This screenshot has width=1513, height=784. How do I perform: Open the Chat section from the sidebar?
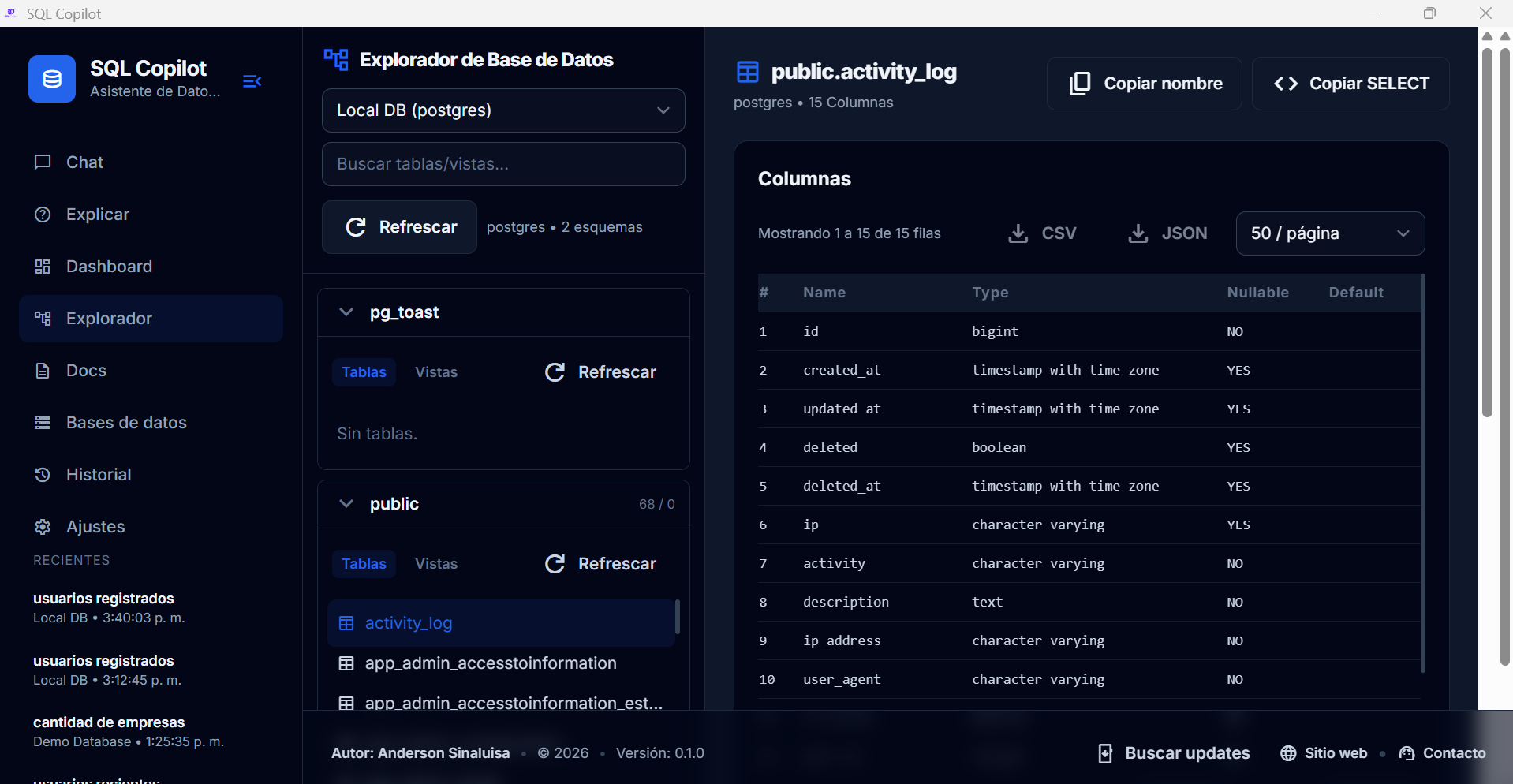click(x=84, y=162)
